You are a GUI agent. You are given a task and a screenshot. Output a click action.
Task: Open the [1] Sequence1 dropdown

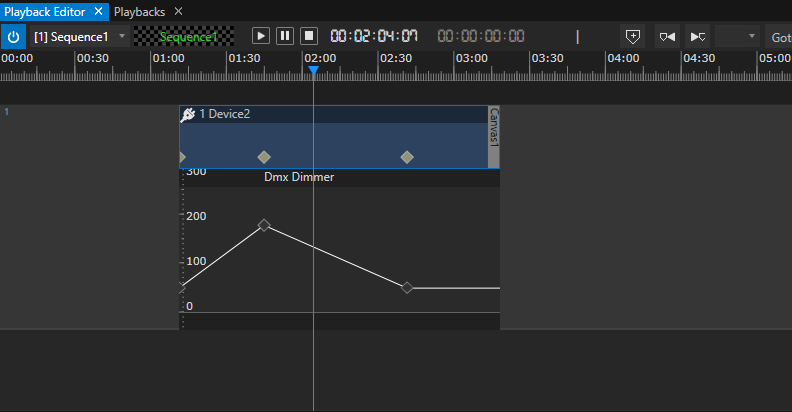pyautogui.click(x=80, y=37)
